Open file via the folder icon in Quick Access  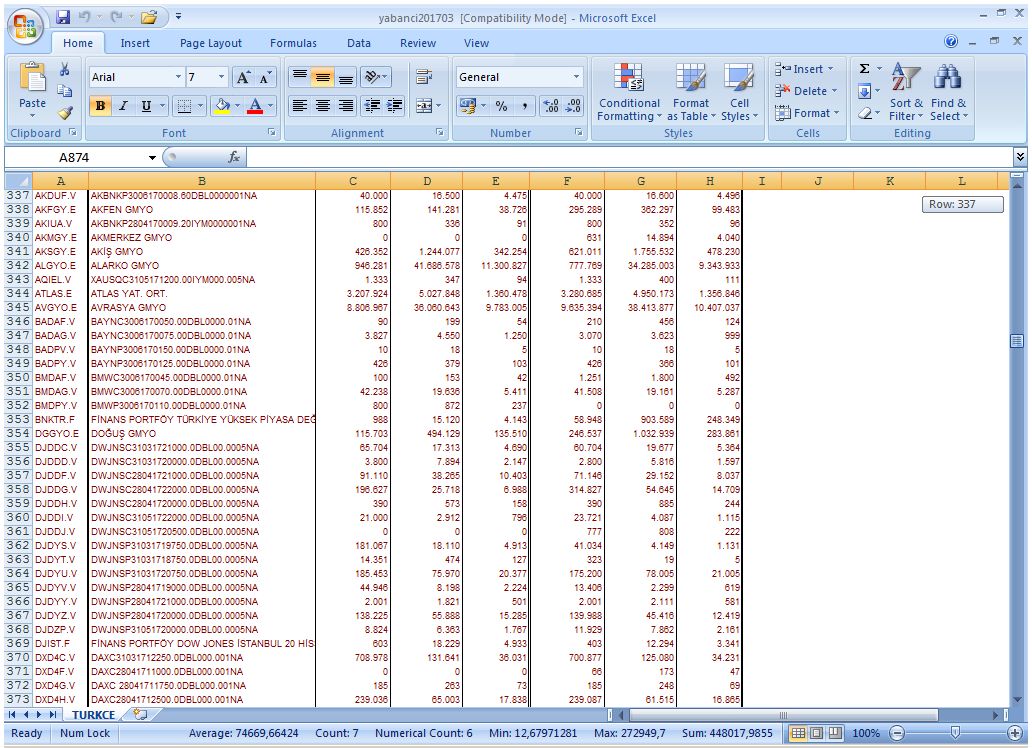tap(149, 17)
